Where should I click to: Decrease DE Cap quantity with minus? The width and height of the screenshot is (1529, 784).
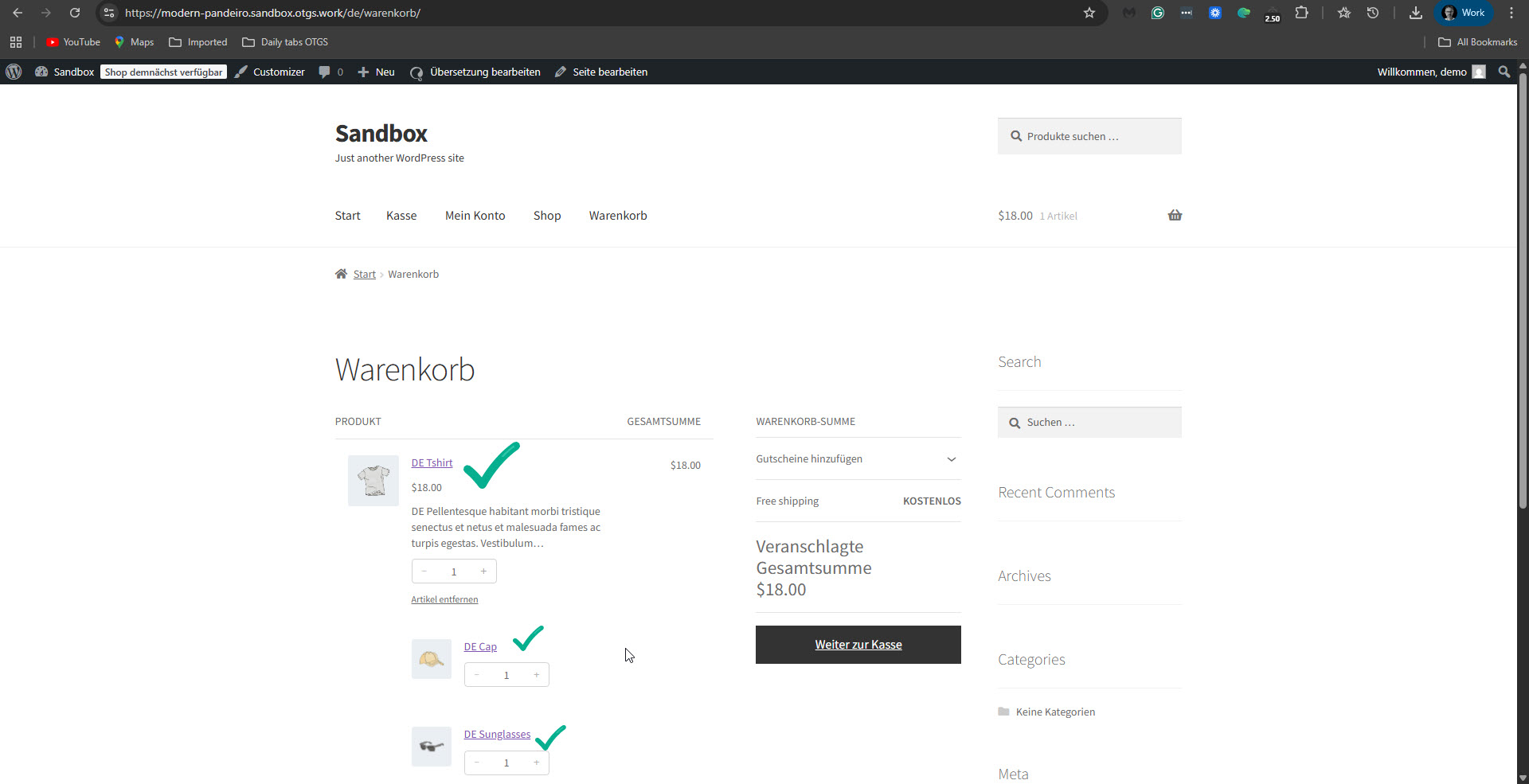477,675
